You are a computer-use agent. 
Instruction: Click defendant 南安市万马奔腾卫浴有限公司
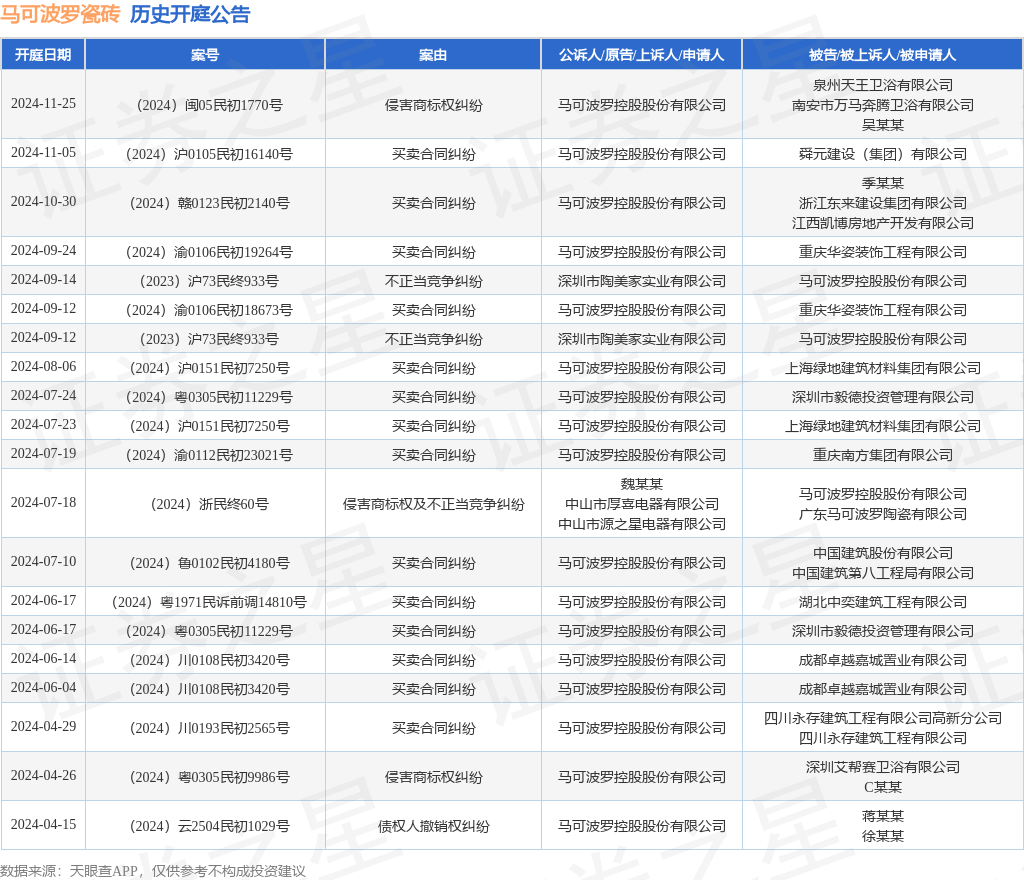point(882,105)
